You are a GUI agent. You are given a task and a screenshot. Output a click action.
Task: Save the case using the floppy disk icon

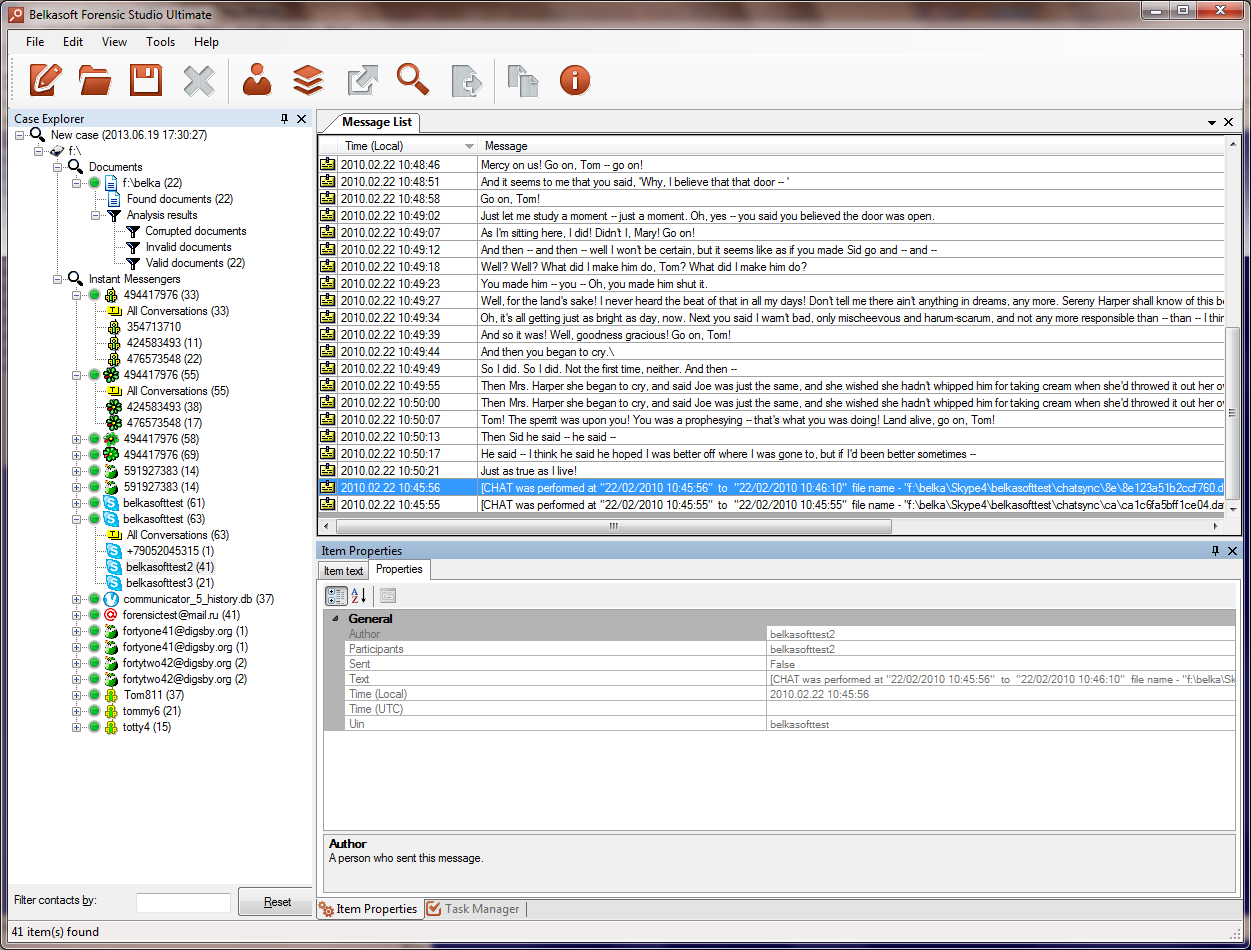pos(147,80)
